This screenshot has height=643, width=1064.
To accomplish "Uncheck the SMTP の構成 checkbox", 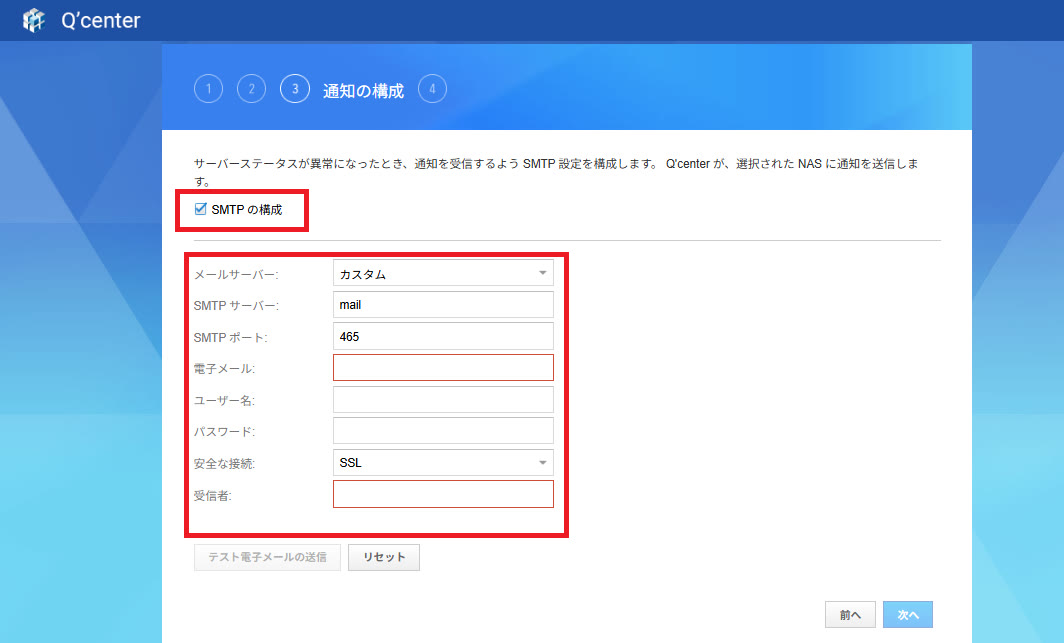I will pos(201,210).
